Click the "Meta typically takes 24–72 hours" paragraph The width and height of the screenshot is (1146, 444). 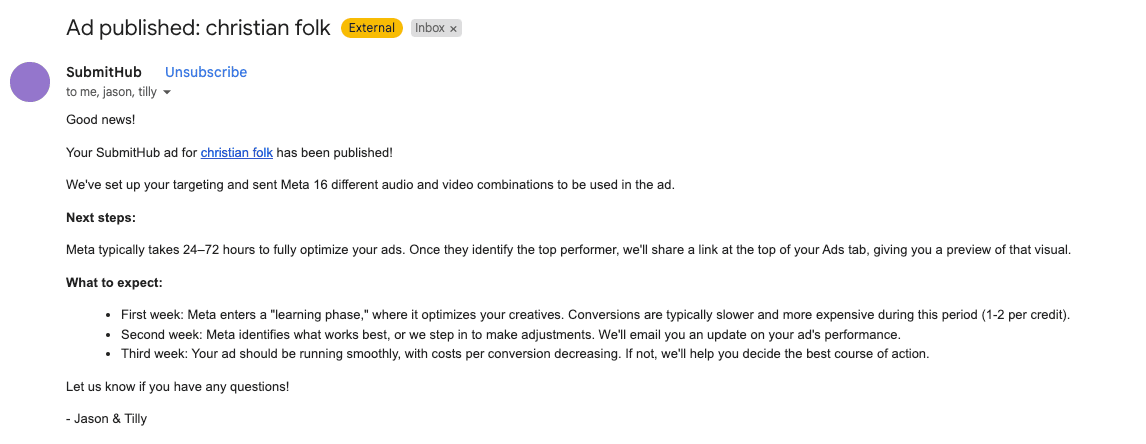click(x=568, y=250)
